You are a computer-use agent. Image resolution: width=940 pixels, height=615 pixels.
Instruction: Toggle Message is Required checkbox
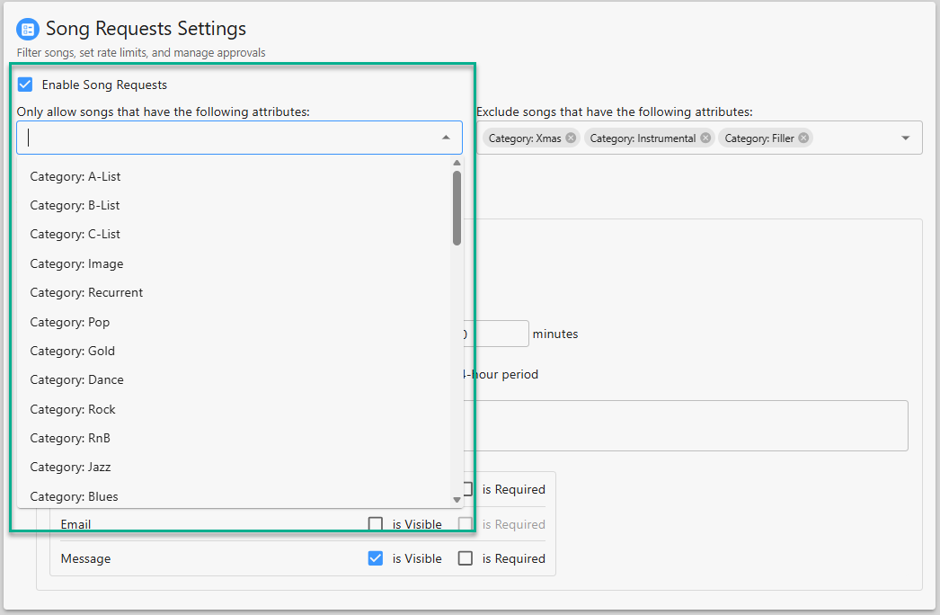tap(465, 559)
